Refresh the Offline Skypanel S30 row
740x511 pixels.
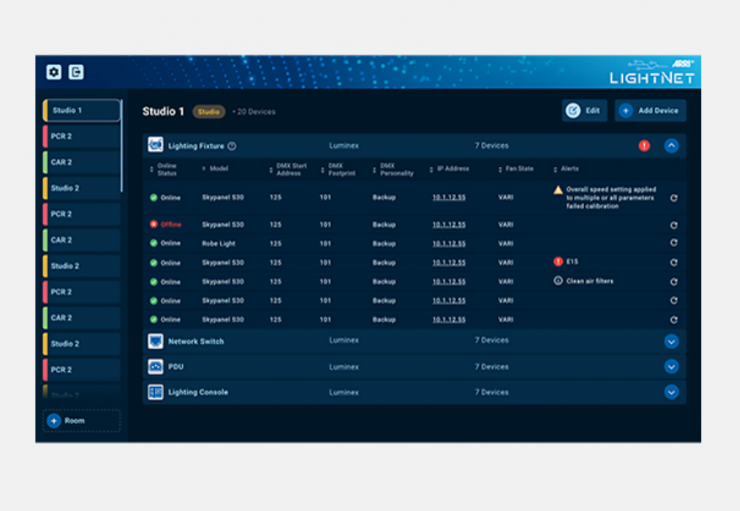(x=674, y=225)
